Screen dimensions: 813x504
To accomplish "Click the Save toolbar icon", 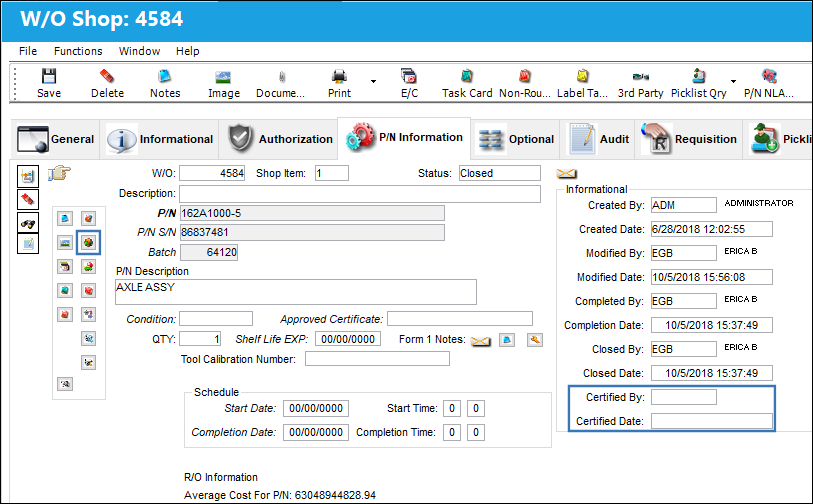I will [x=49, y=77].
